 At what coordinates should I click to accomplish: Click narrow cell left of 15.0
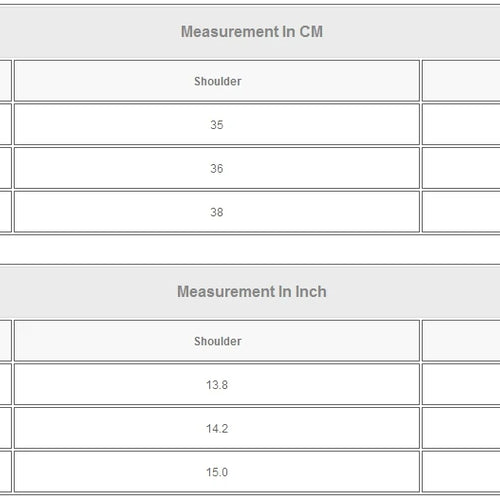[x=6, y=472]
